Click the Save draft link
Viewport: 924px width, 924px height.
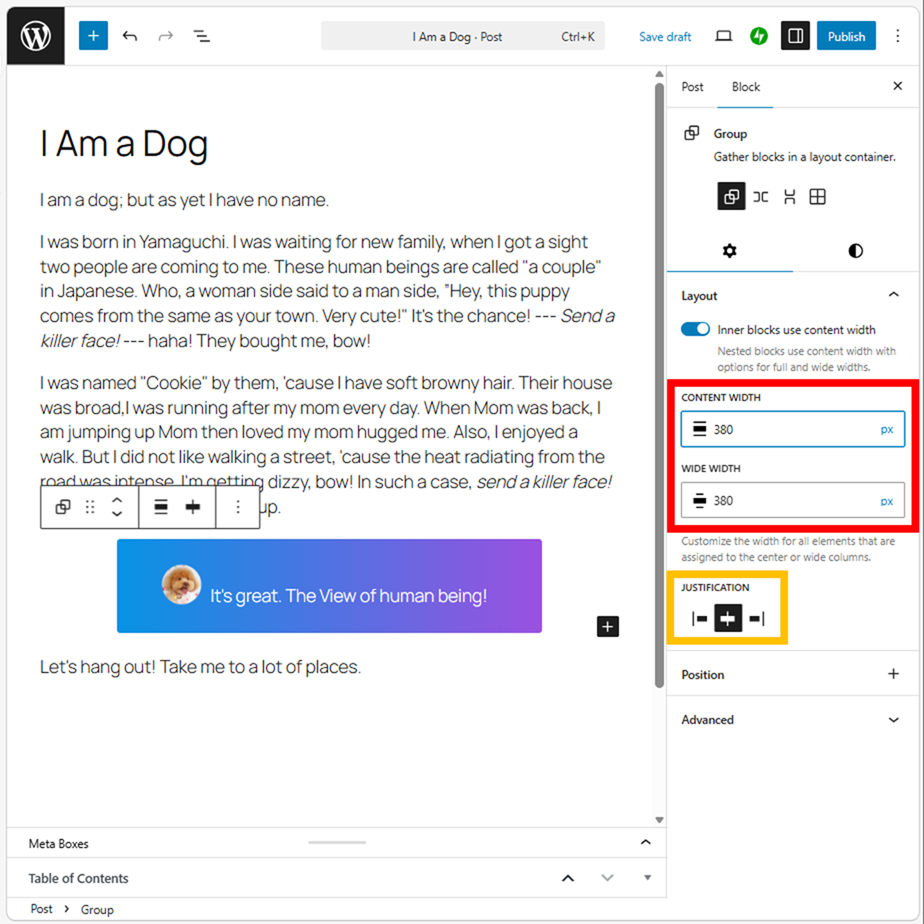click(x=665, y=37)
